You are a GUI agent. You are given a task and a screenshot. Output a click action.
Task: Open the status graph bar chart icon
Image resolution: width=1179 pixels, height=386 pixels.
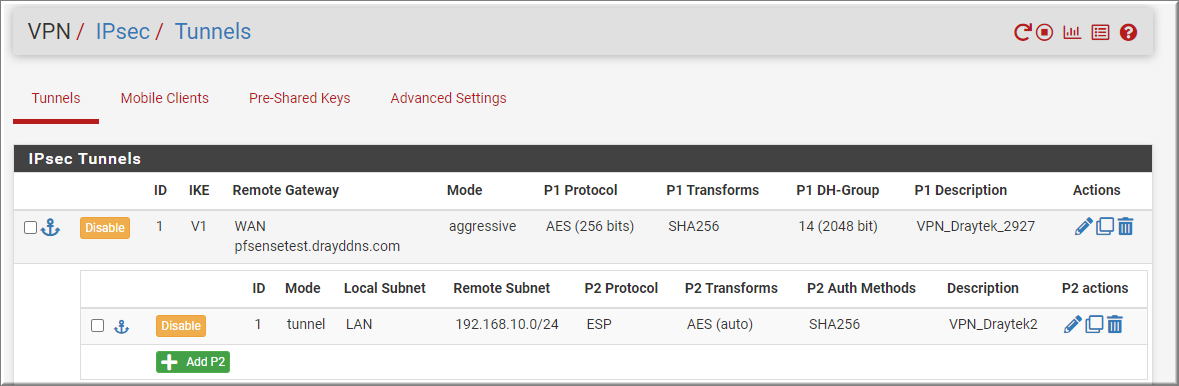pos(1071,32)
